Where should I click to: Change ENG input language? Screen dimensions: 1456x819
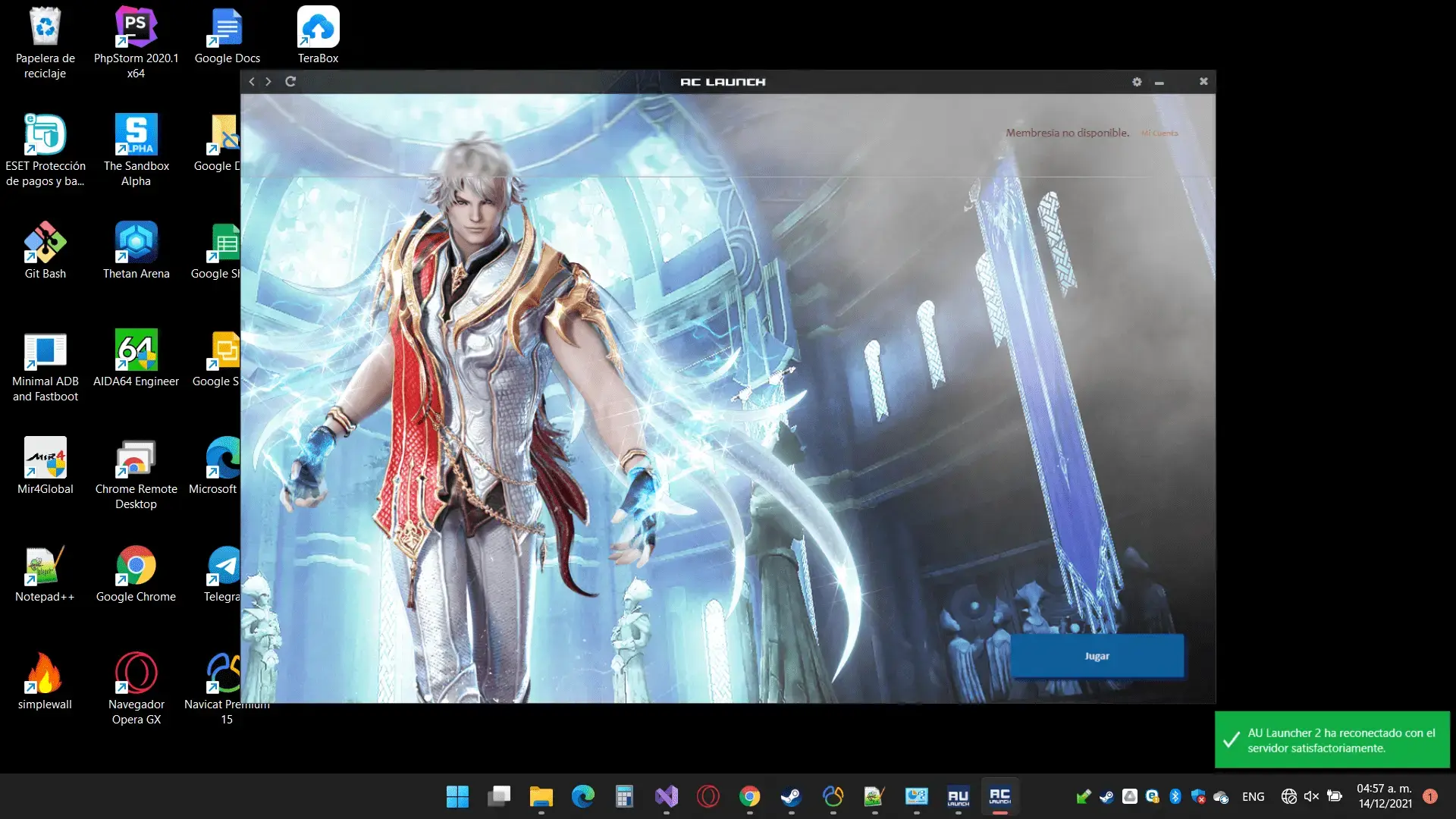pyautogui.click(x=1253, y=797)
